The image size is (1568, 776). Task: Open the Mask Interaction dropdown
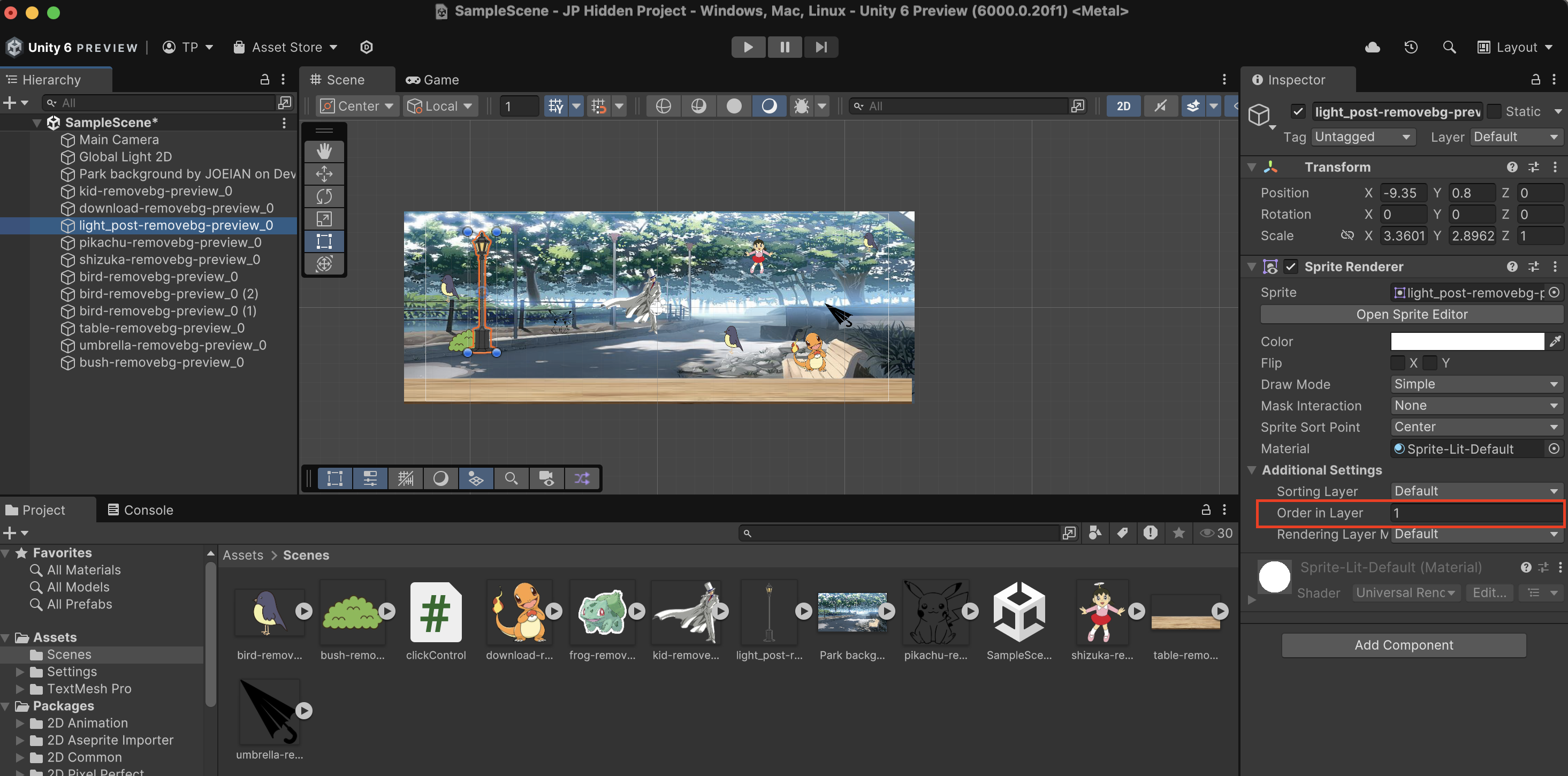click(x=1476, y=405)
